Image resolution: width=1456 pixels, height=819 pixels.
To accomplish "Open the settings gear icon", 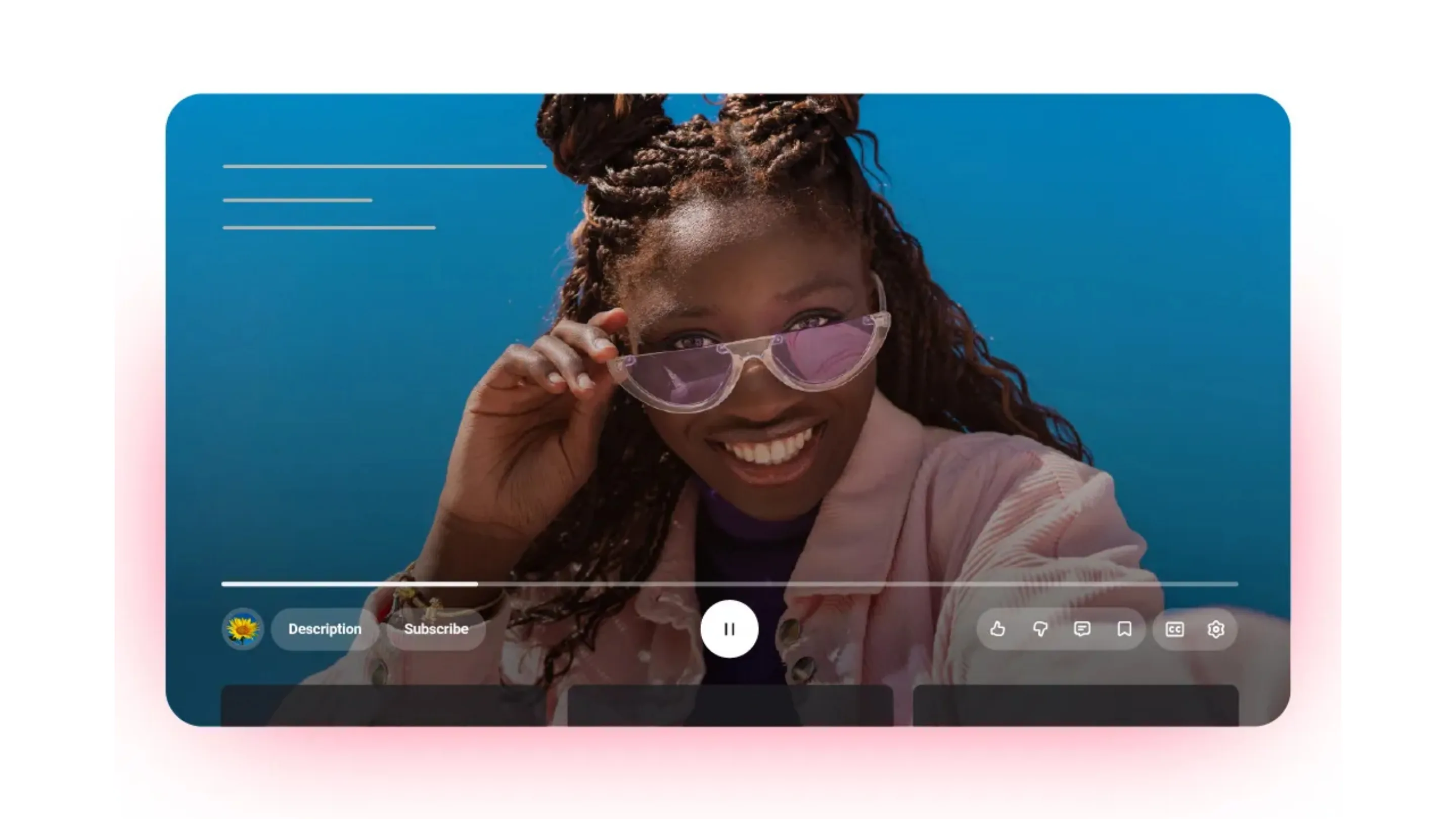I will pos(1216,628).
